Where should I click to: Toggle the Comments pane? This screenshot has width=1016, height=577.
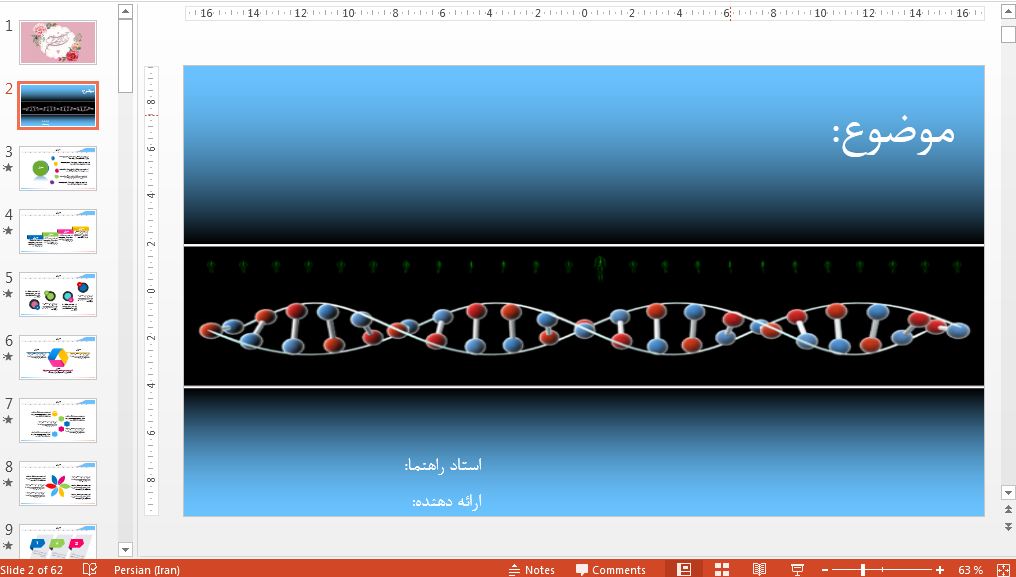(x=610, y=569)
